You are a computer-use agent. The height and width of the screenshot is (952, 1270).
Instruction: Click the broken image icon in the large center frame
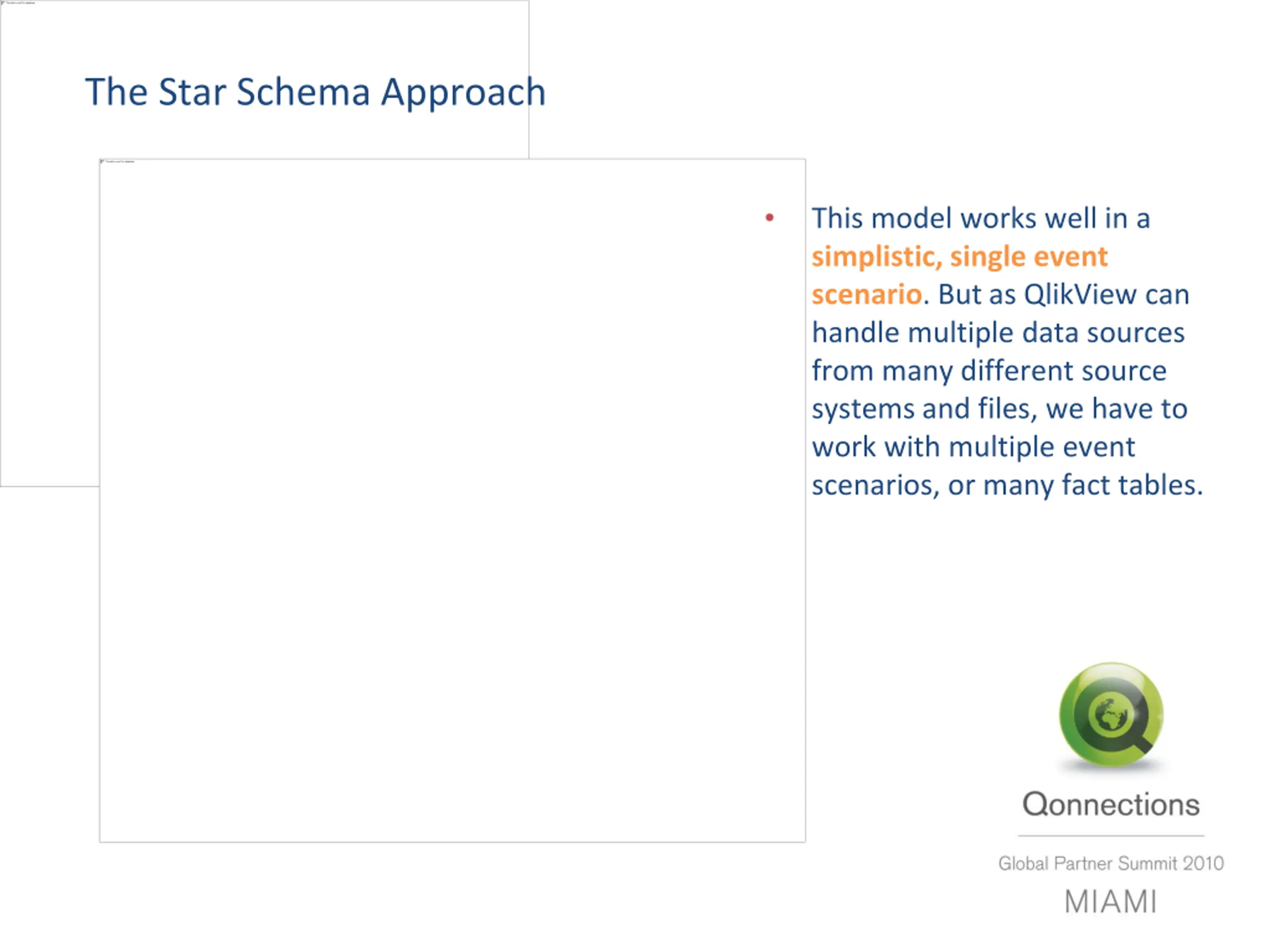[x=103, y=162]
